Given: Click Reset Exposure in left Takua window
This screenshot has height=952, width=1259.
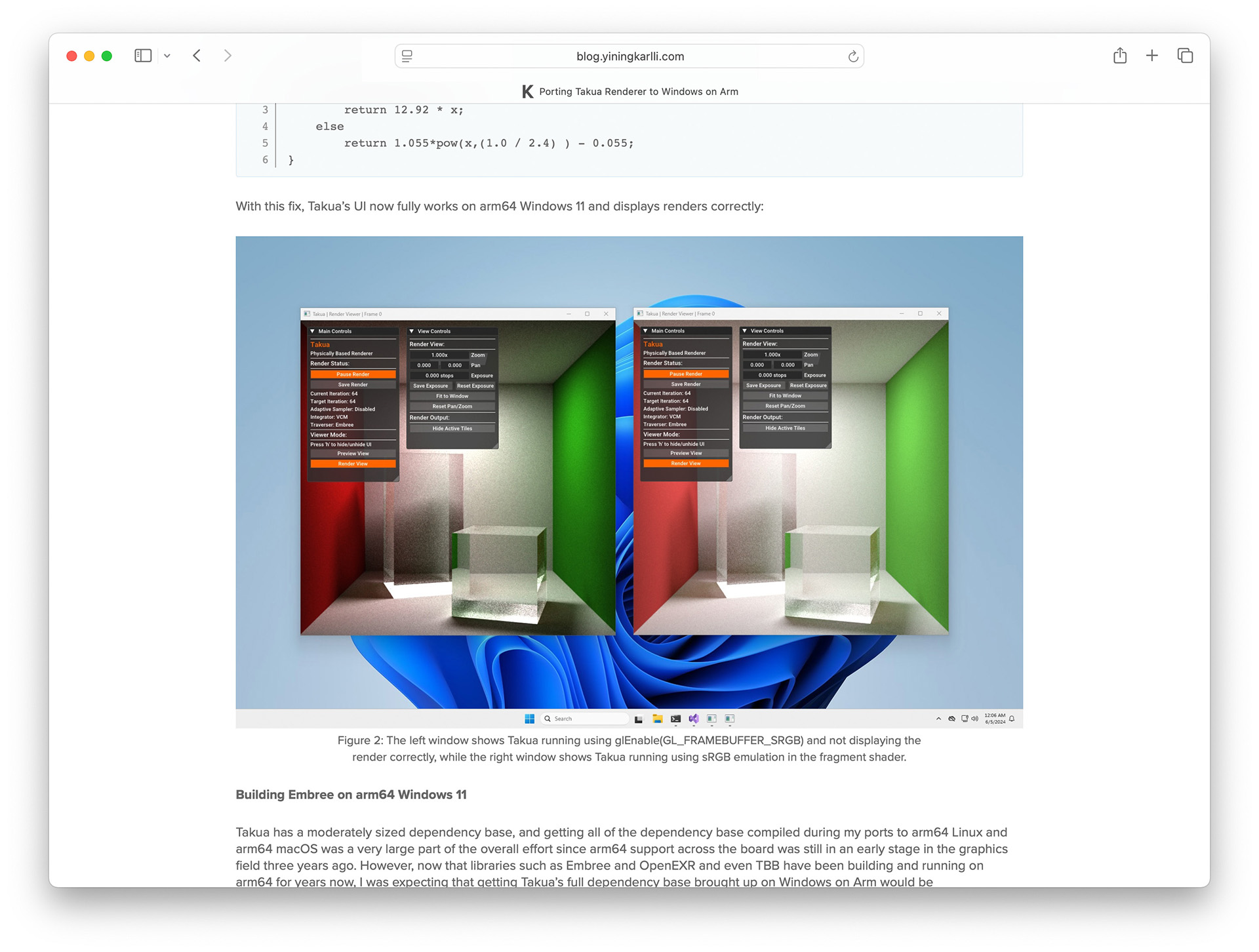Looking at the screenshot, I should click(x=475, y=386).
